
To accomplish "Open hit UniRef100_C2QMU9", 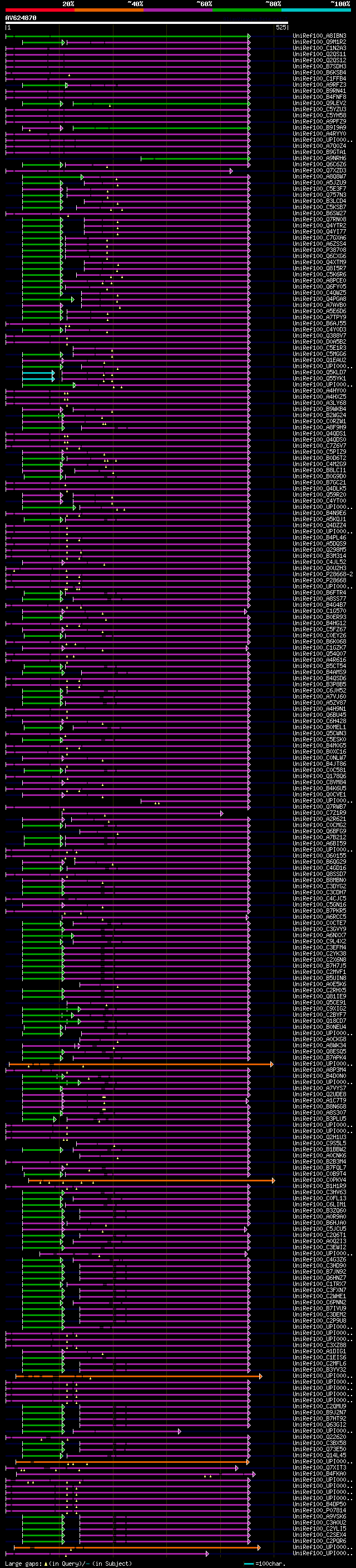I will pyautogui.click(x=319, y=1406).
